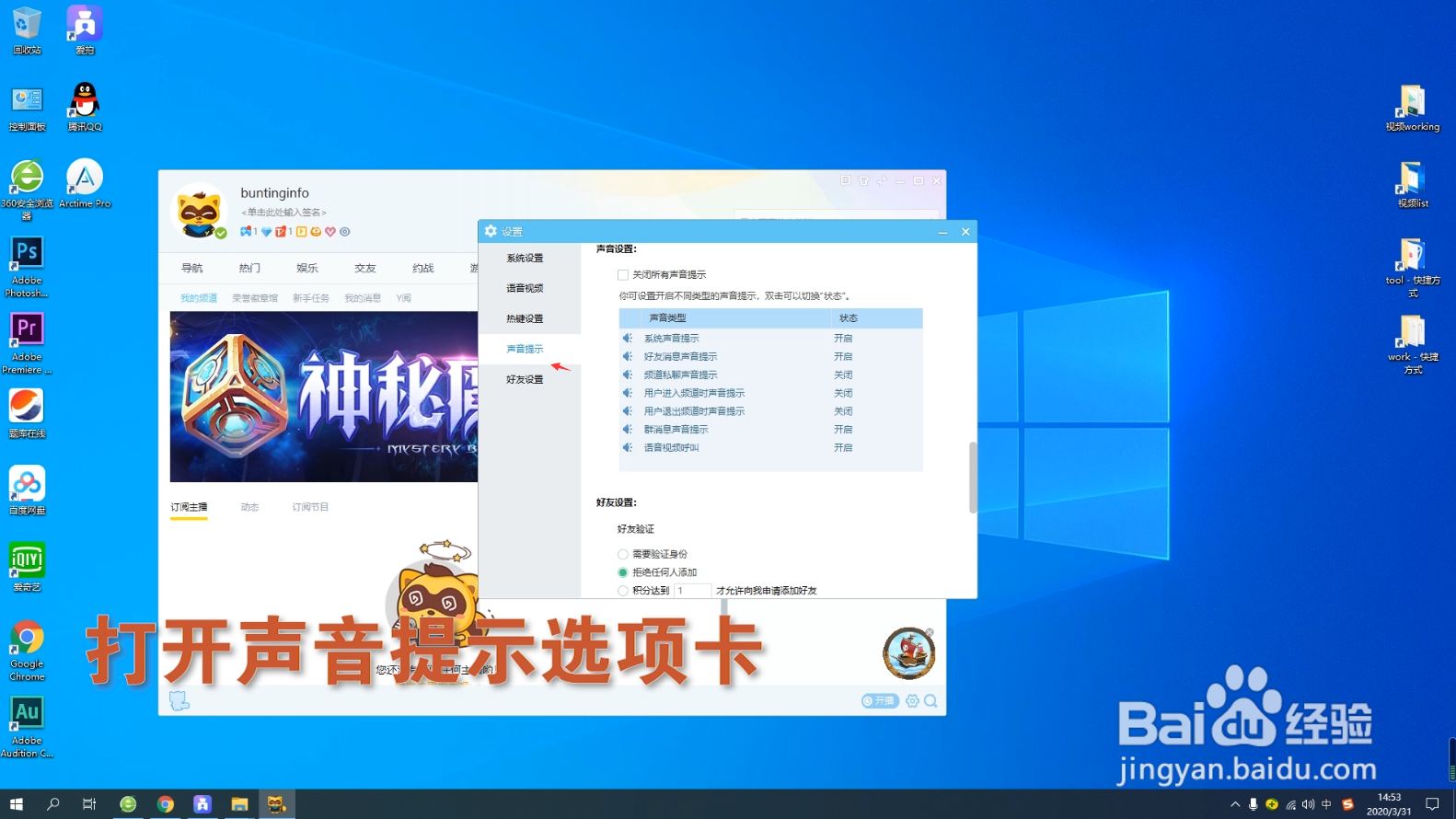
Task: Enable 关闭所有声音提示 checkbox
Action: (x=623, y=275)
